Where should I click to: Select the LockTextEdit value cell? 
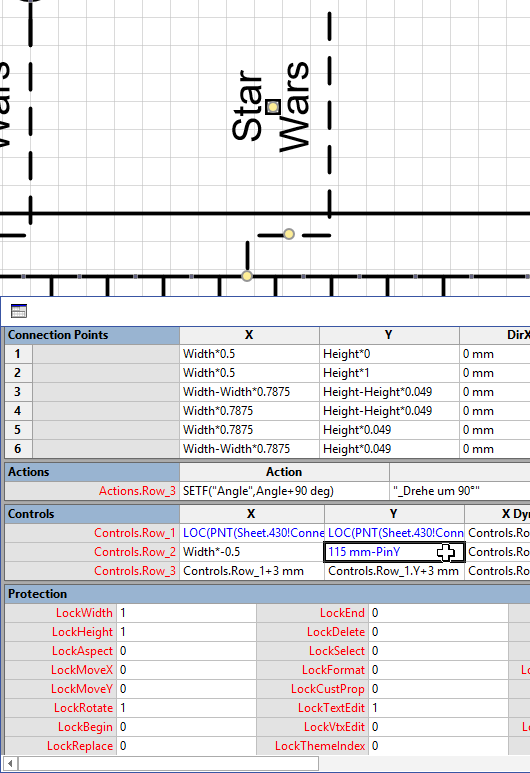tap(438, 708)
